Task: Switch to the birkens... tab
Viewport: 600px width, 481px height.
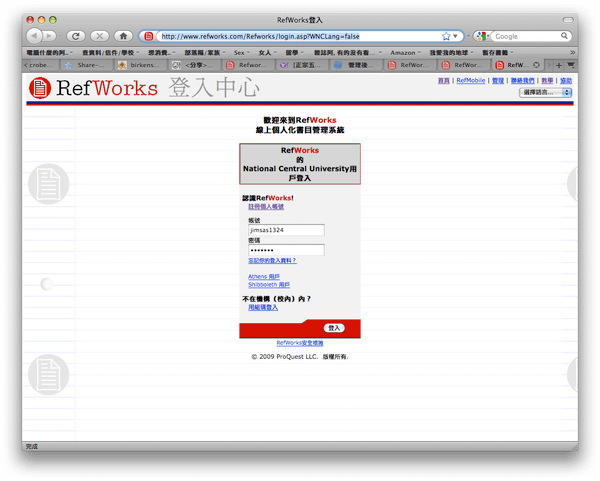Action: [140, 65]
